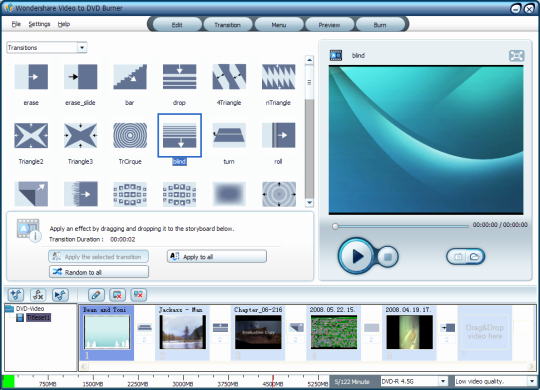Viewport: 540px width, 390px height.
Task: Click the preview seek slider handle
Action: click(x=335, y=226)
